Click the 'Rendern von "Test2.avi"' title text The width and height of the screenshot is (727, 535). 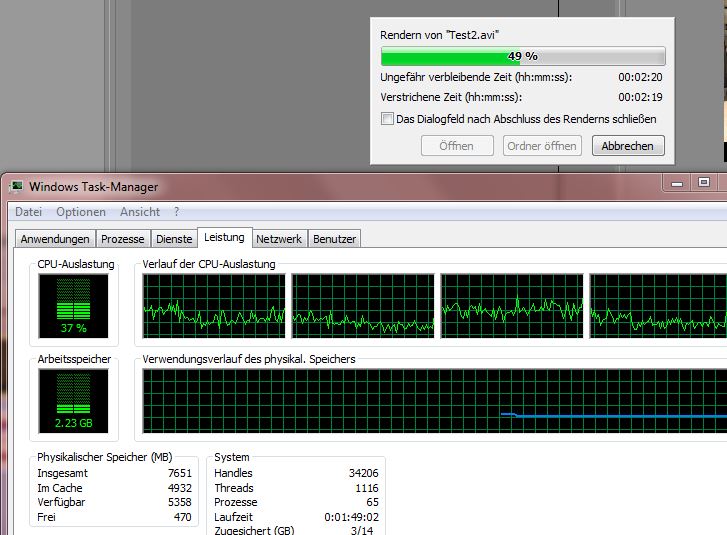pyautogui.click(x=440, y=35)
